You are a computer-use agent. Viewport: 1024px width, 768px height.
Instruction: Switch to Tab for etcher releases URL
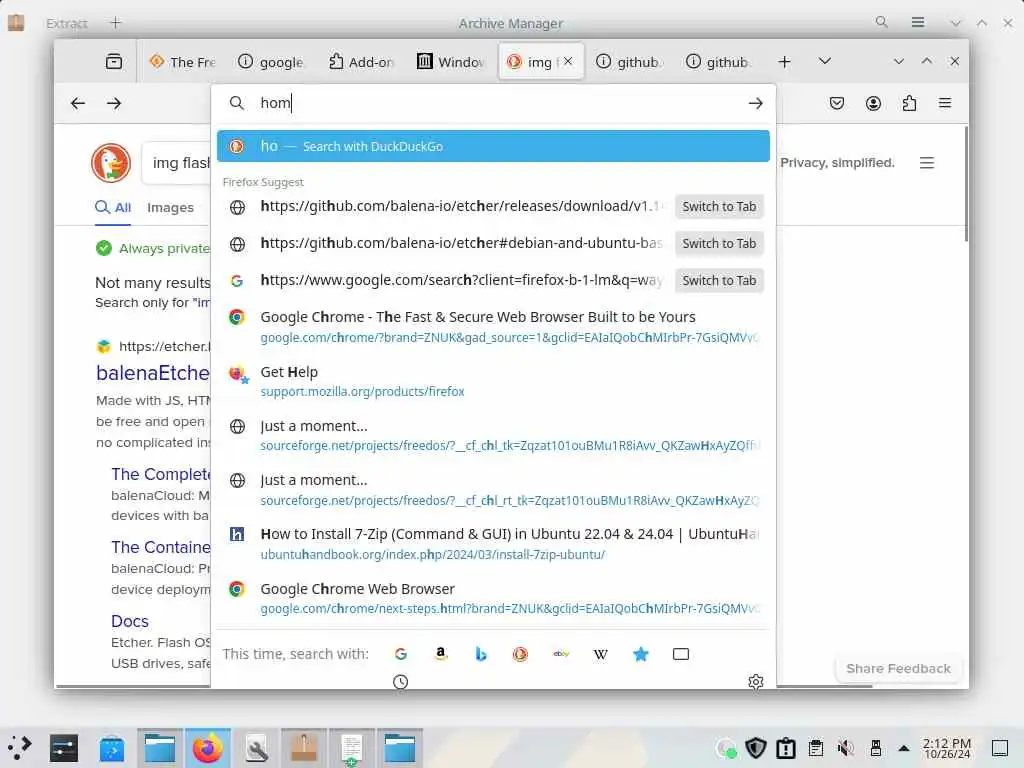[x=719, y=206]
